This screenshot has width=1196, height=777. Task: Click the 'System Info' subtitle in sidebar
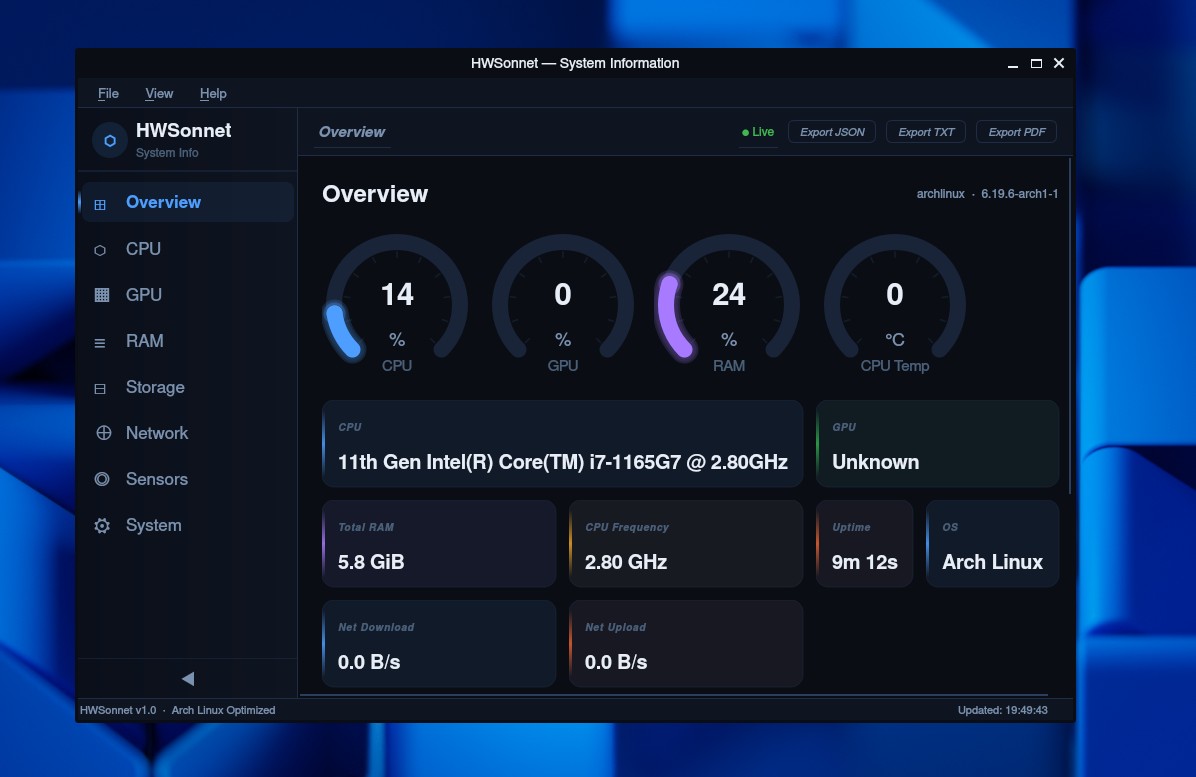pyautogui.click(x=167, y=153)
